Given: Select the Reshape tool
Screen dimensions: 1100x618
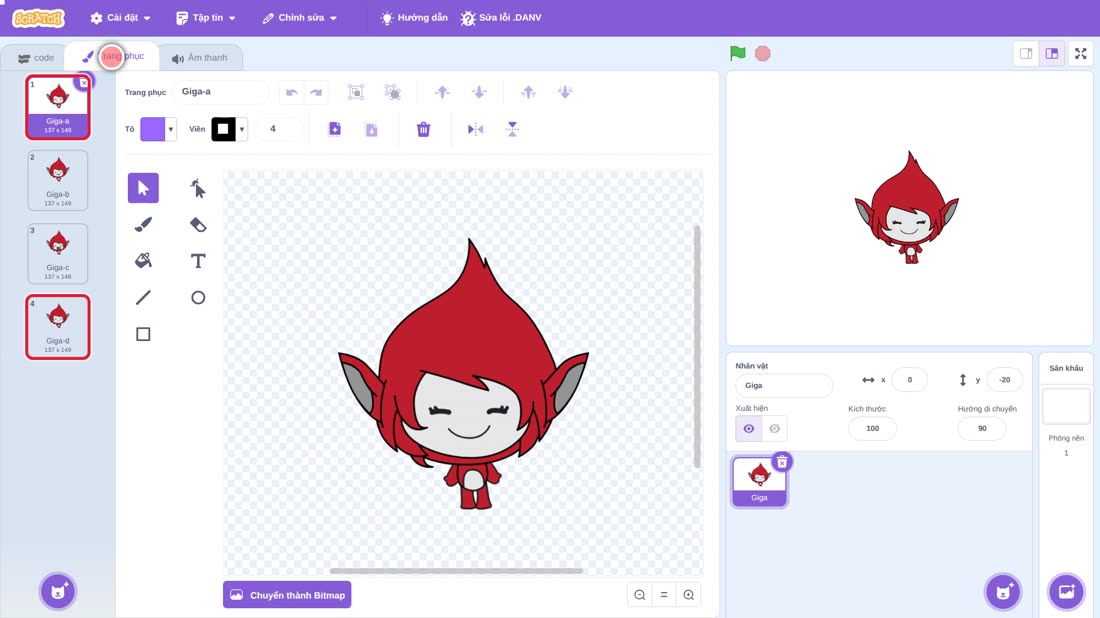Looking at the screenshot, I should (198, 188).
